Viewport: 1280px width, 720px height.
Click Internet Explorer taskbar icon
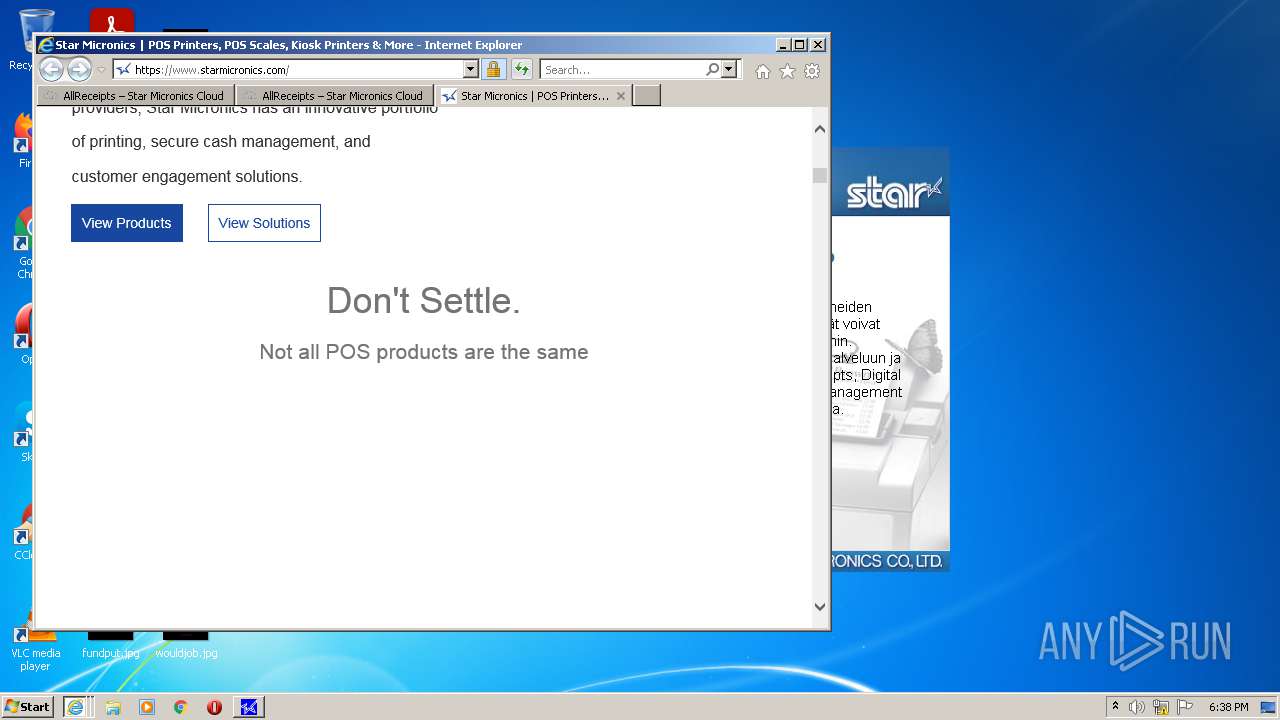(x=76, y=707)
